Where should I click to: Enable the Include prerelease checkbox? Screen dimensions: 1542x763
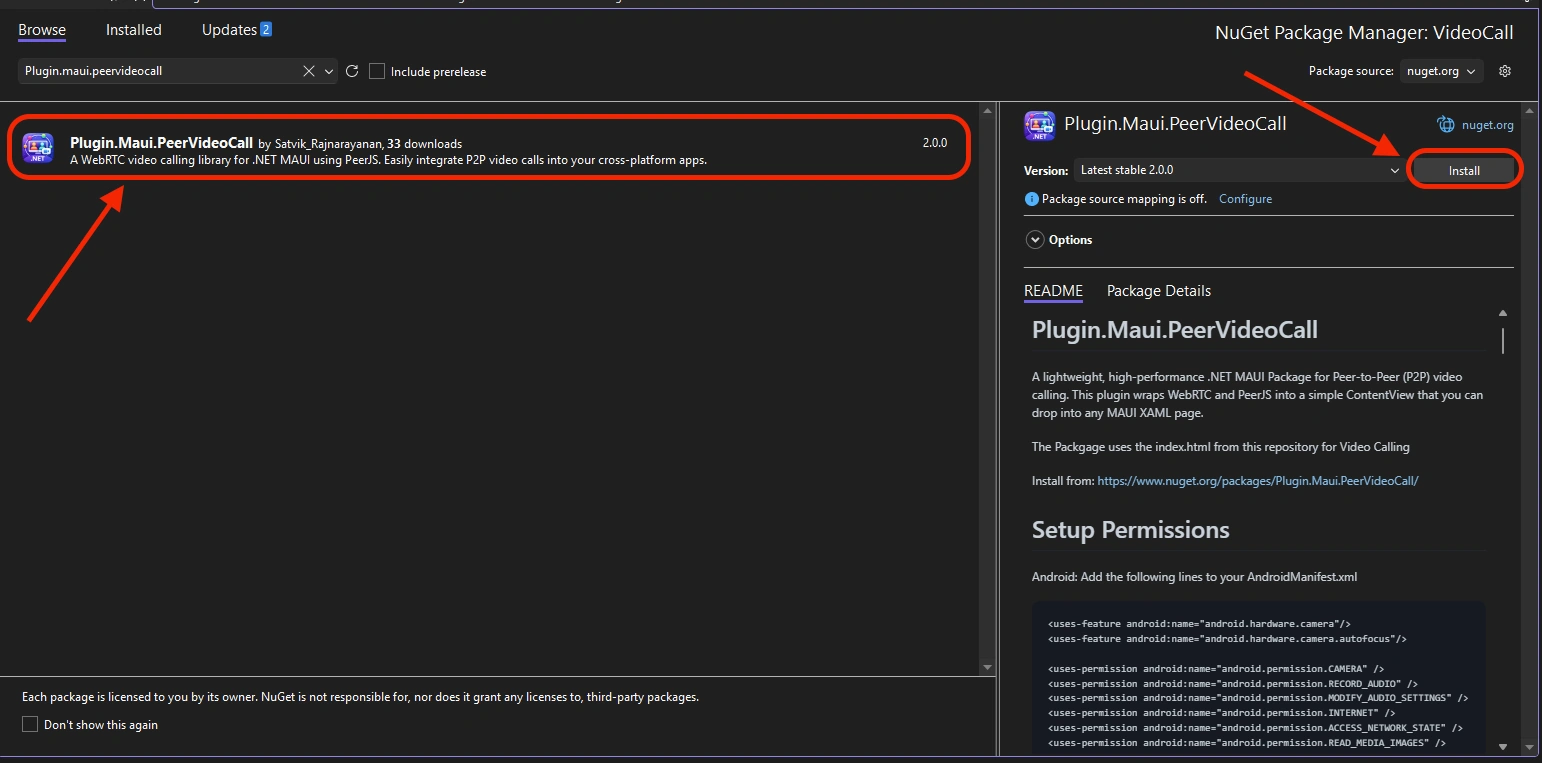point(377,71)
